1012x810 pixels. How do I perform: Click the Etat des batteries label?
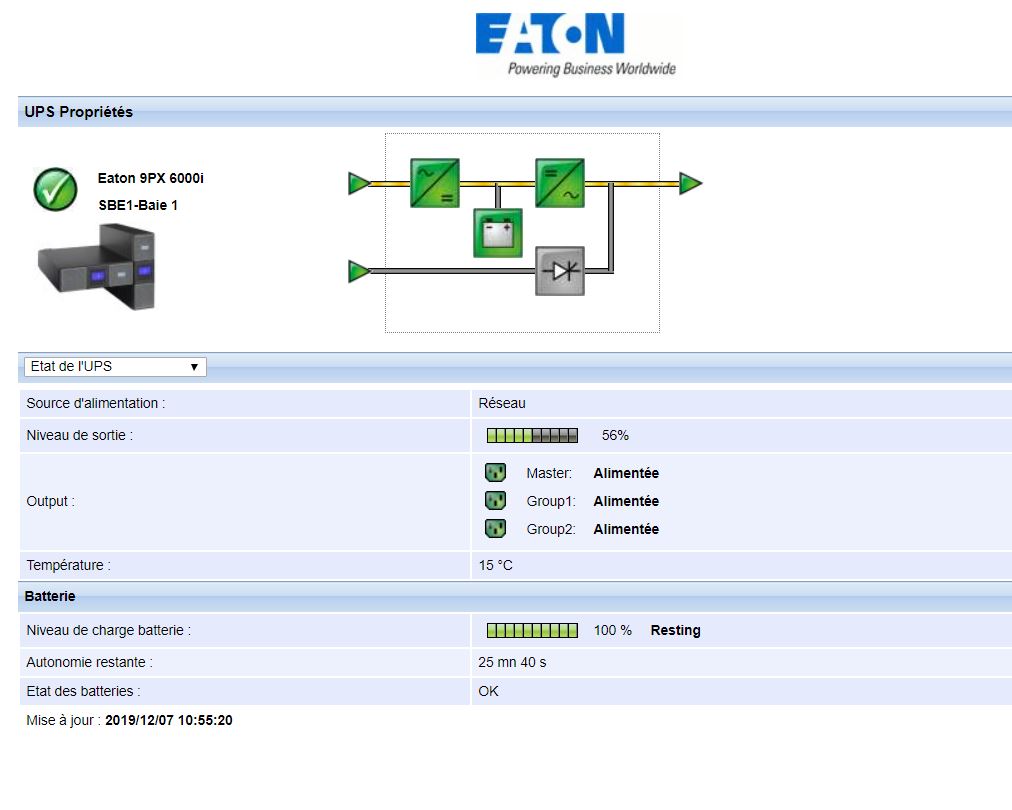coord(83,691)
